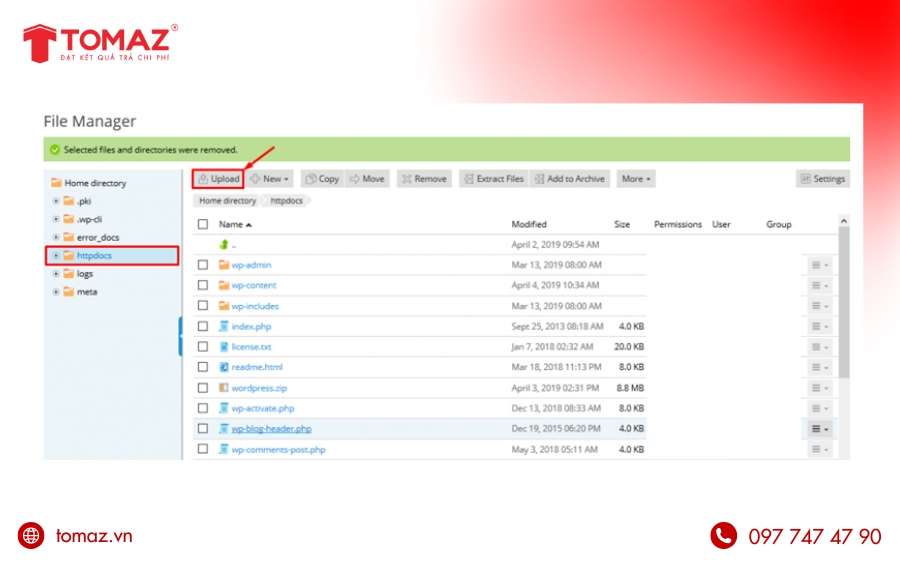The width and height of the screenshot is (900, 563).
Task: Open the row actions menu for wp-blog-header.php
Action: pos(820,429)
